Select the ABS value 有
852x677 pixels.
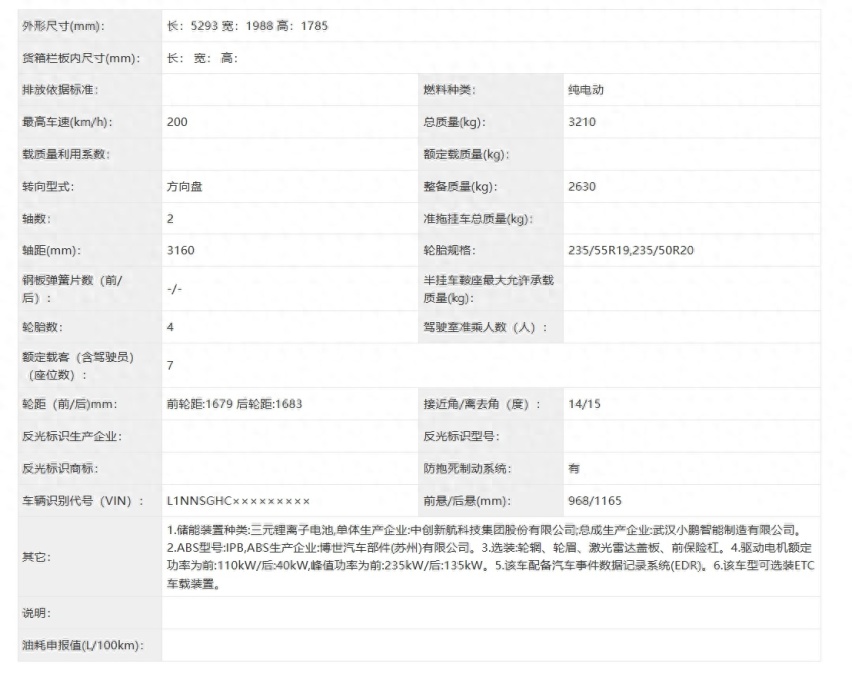click(574, 468)
